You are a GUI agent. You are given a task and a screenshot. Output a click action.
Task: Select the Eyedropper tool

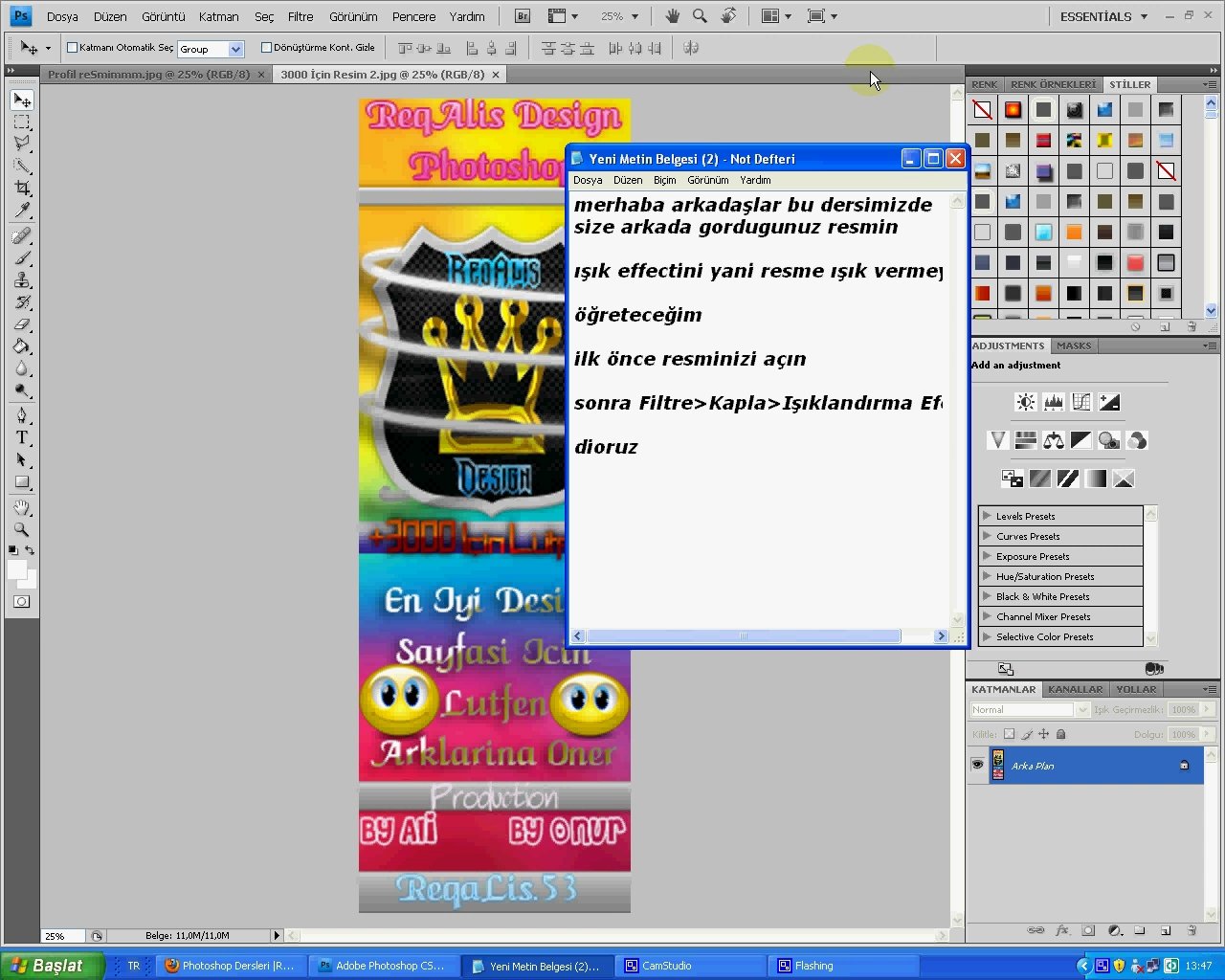[22, 210]
